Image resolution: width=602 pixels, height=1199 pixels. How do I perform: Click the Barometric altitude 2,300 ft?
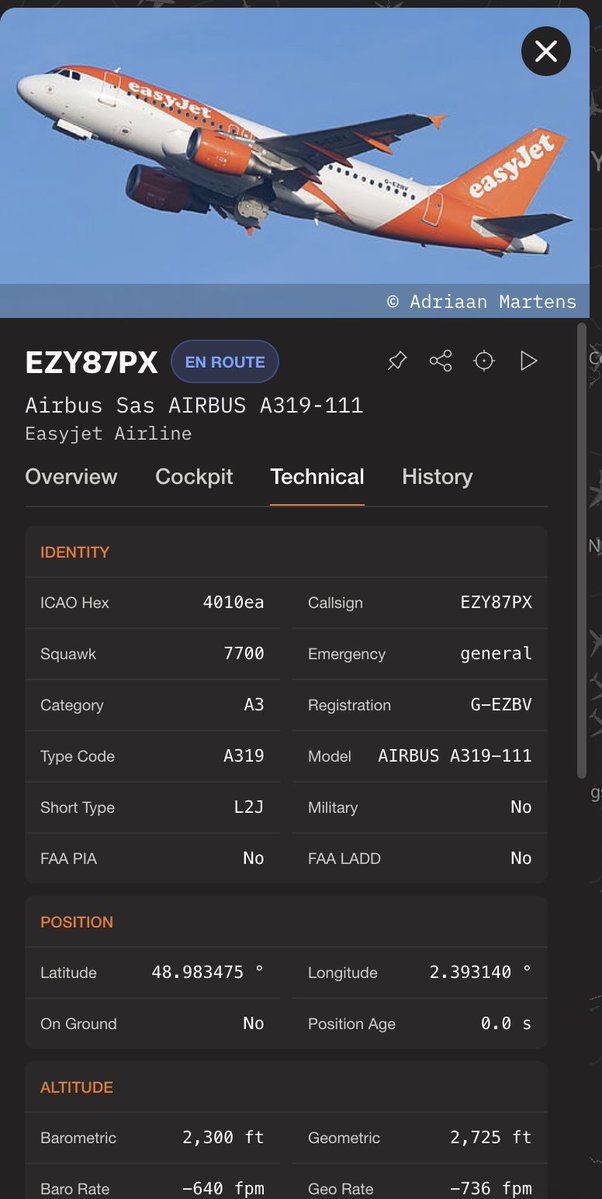(223, 1138)
